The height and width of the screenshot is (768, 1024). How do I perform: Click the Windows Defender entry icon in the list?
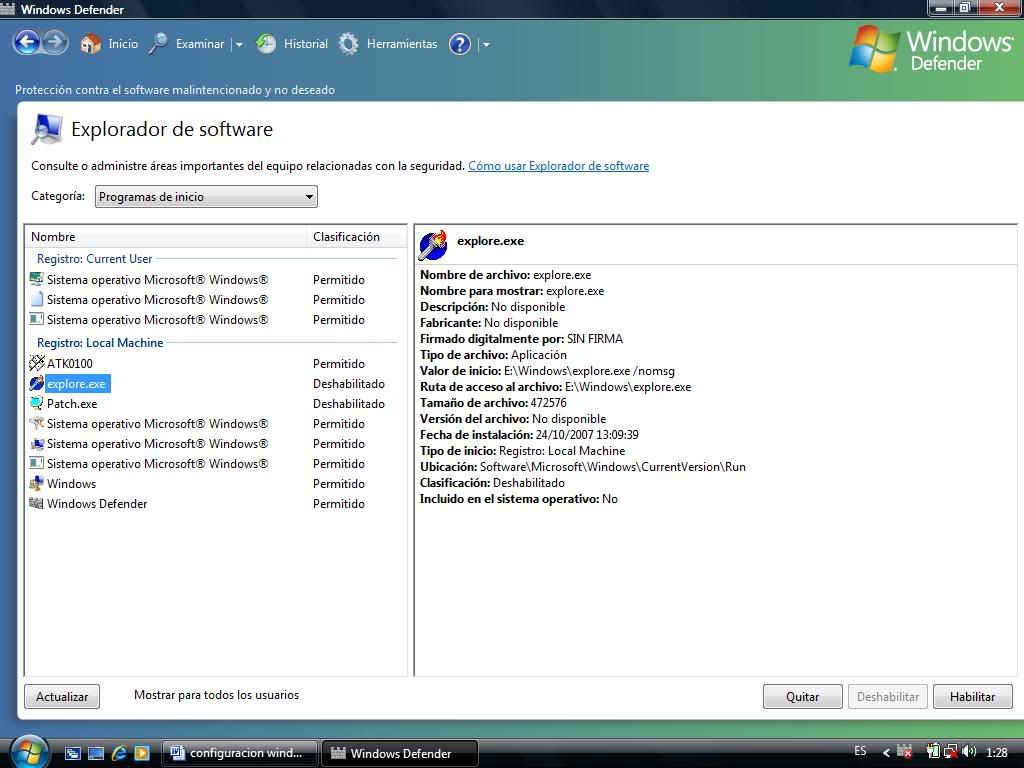pos(37,504)
